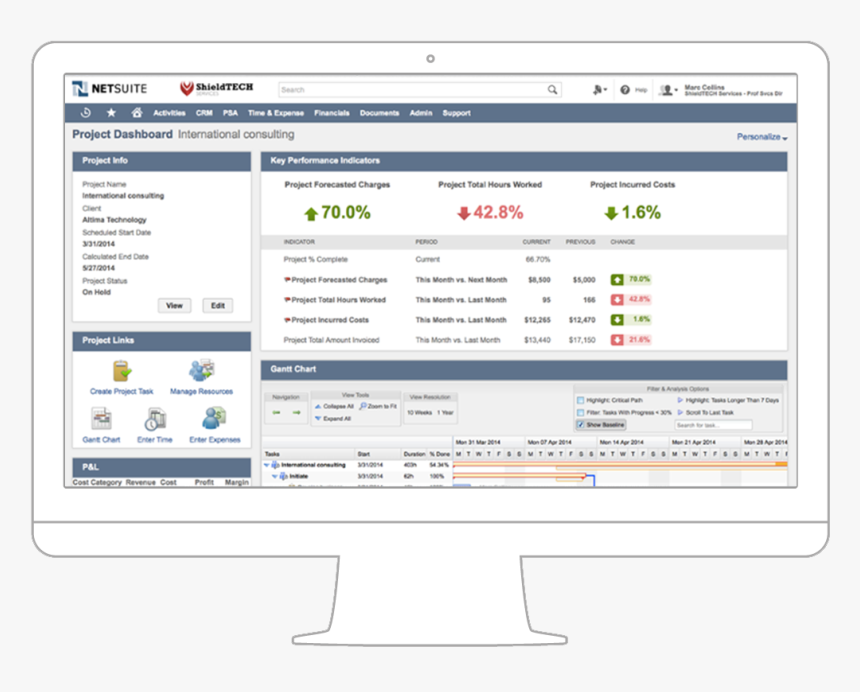Click the red down arrow beside 42.8%
This screenshot has height=692, width=860.
point(464,213)
